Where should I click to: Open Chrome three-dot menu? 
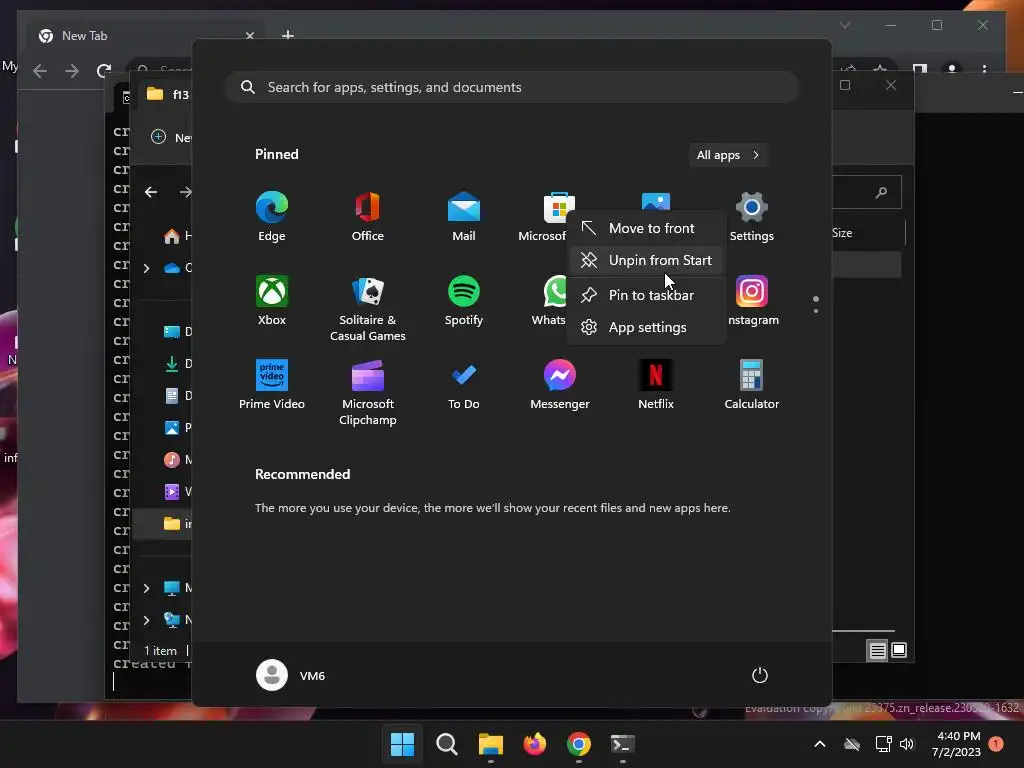(x=984, y=69)
